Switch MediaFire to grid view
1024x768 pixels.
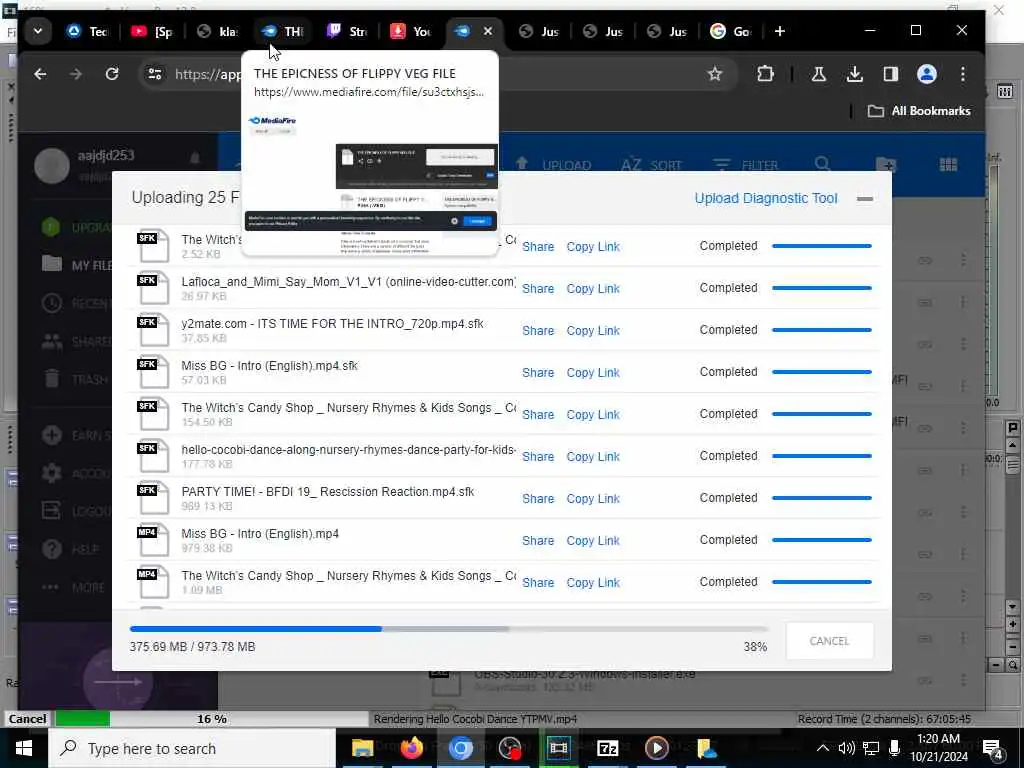click(x=948, y=165)
